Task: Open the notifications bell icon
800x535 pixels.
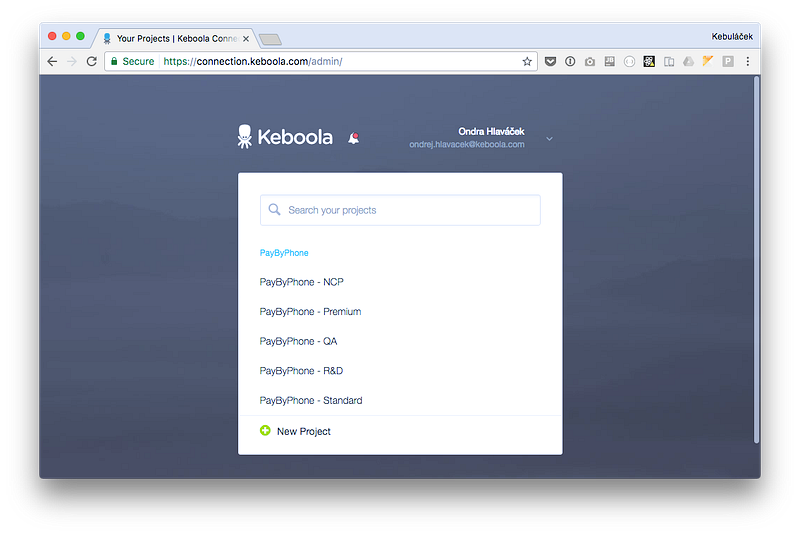Action: point(354,138)
